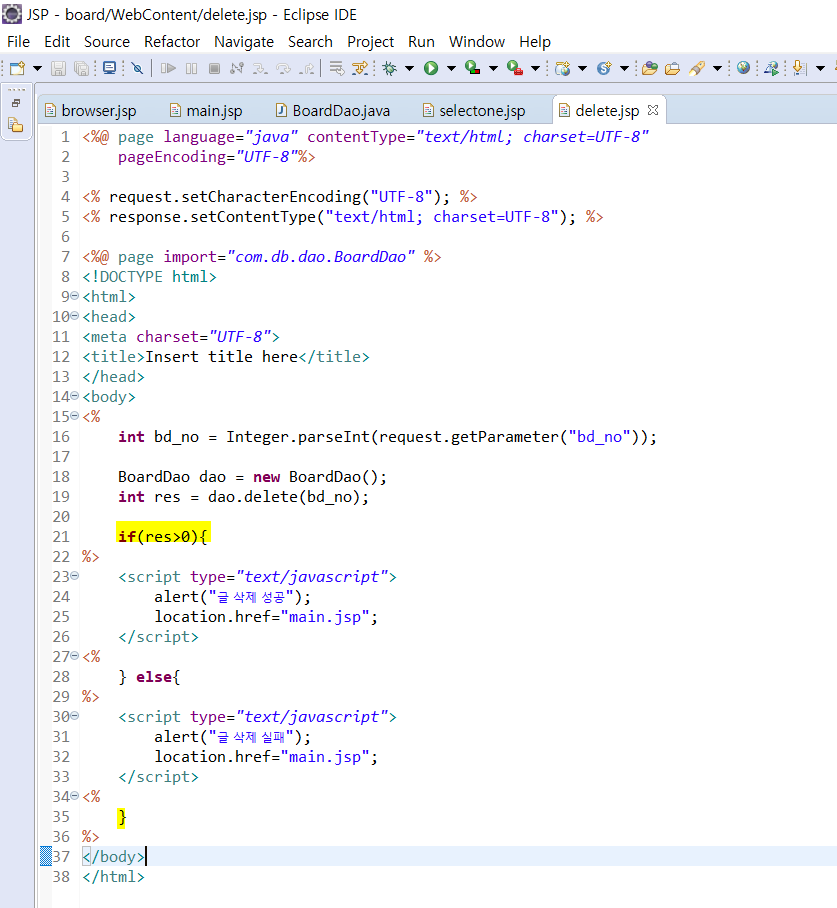Image resolution: width=837 pixels, height=908 pixels.
Task: Click the Run on Server icon
Action: pos(772,68)
